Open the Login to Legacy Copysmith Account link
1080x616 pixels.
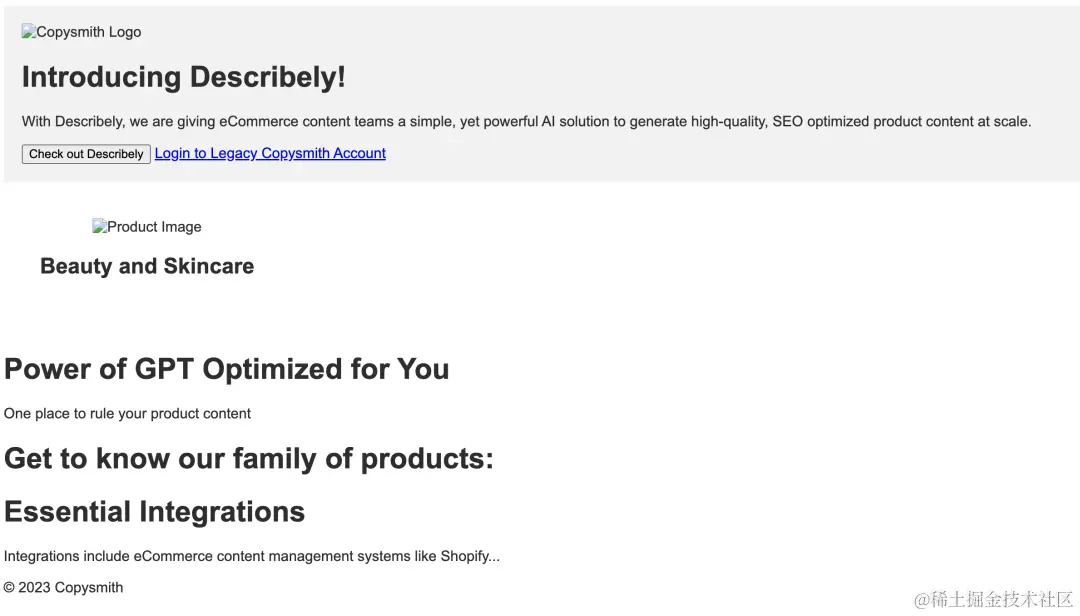click(x=270, y=153)
